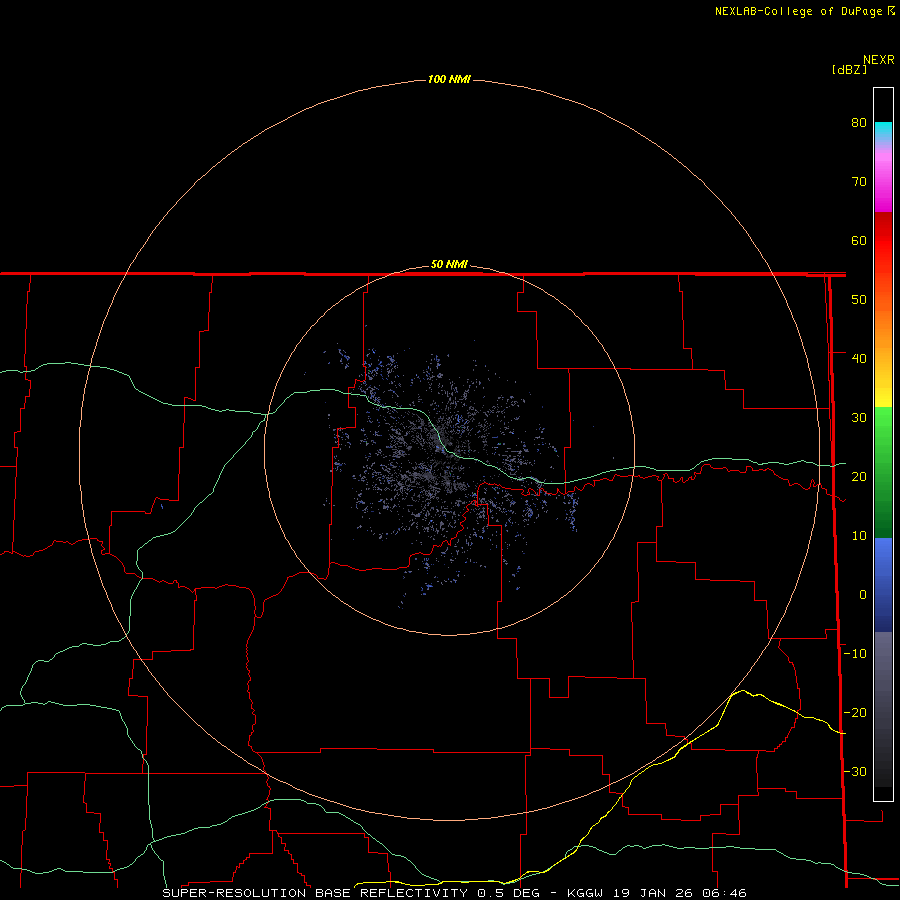This screenshot has width=900, height=900.
Task: Click the [dBZ] unit label
Action: [849, 70]
